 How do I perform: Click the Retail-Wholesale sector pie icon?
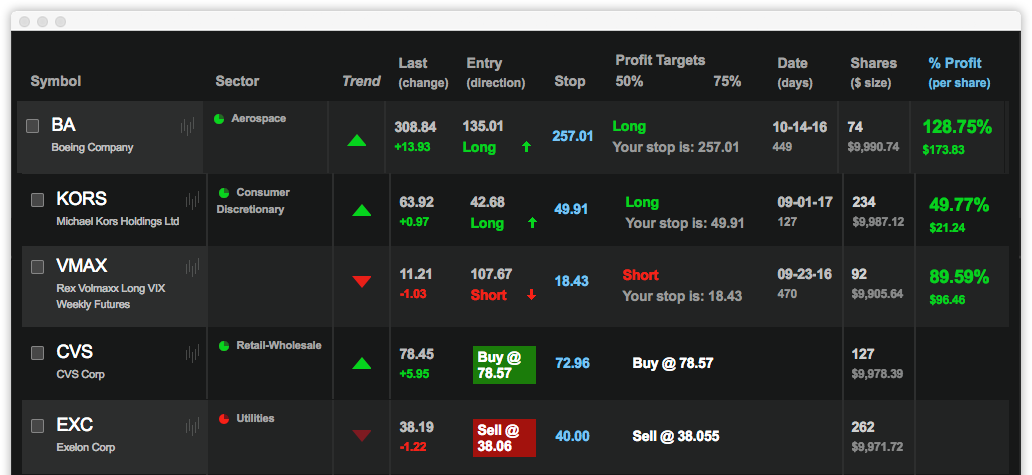(224, 345)
